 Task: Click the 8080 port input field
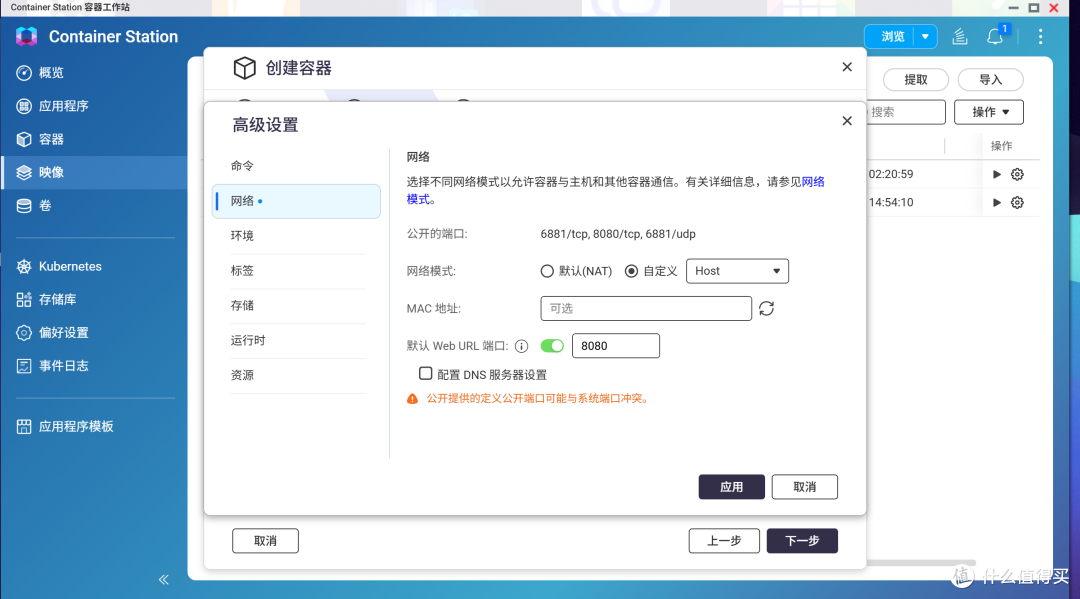point(616,346)
